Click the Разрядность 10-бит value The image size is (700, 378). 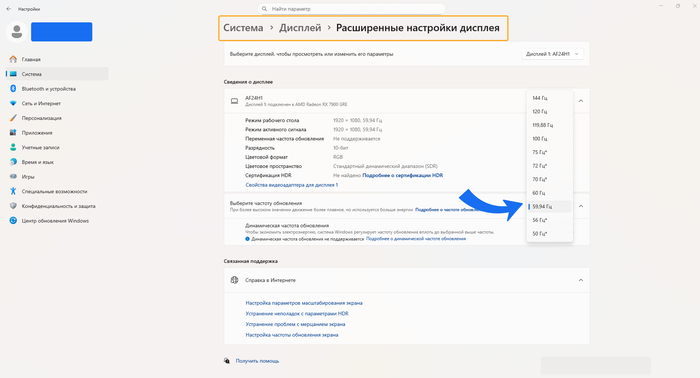[x=341, y=148]
